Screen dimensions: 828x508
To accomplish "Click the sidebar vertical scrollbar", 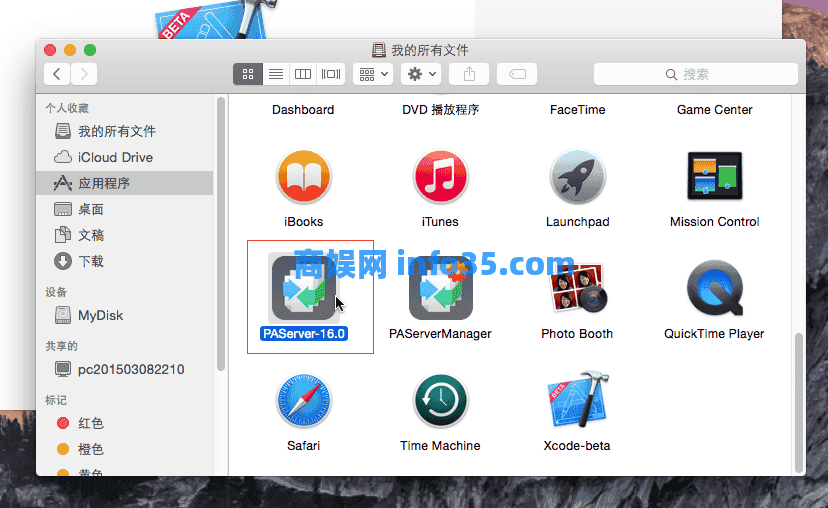I will (x=221, y=234).
